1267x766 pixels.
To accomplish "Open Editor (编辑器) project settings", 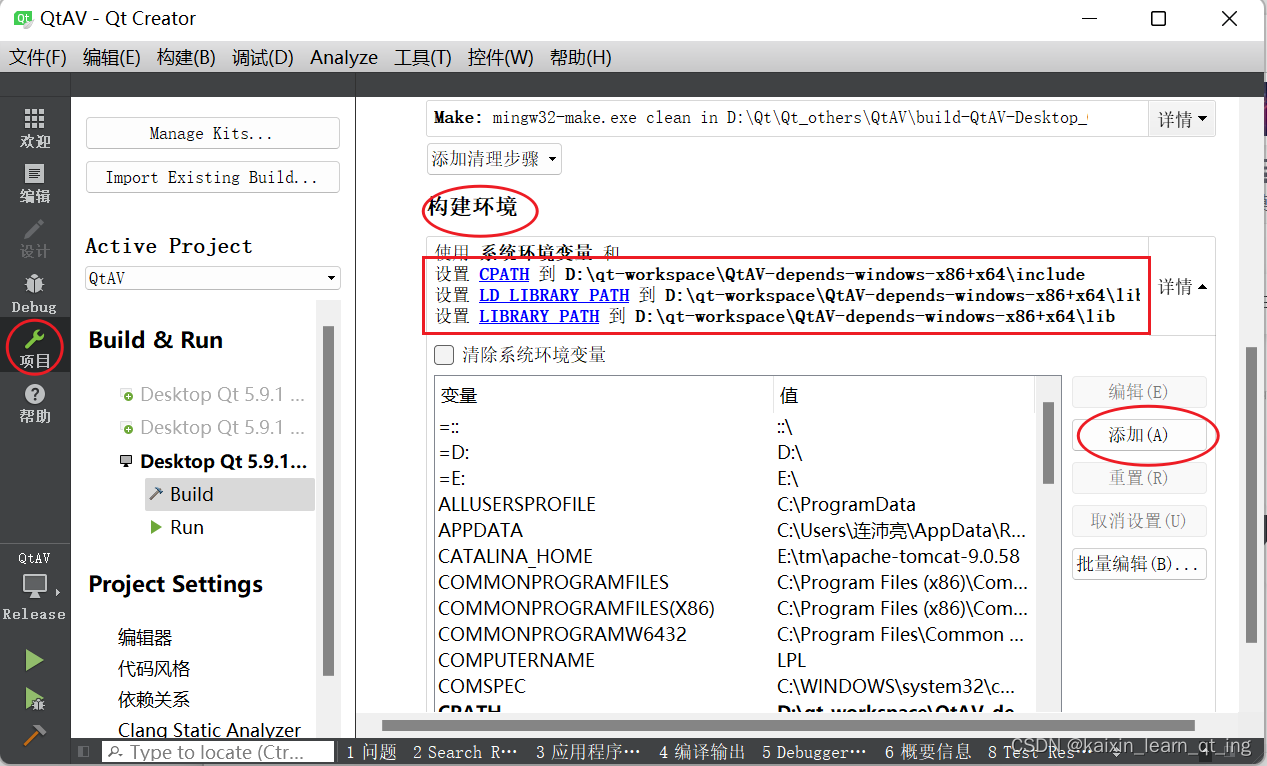I will [x=145, y=637].
